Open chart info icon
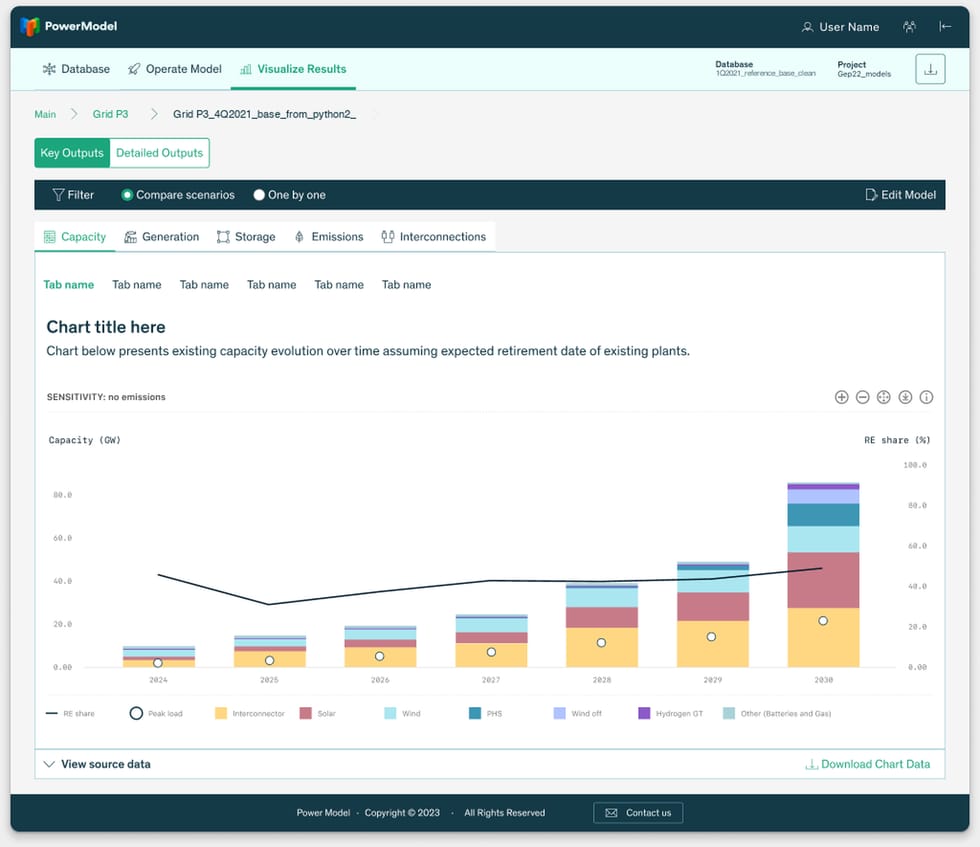Image resolution: width=980 pixels, height=847 pixels. (926, 397)
